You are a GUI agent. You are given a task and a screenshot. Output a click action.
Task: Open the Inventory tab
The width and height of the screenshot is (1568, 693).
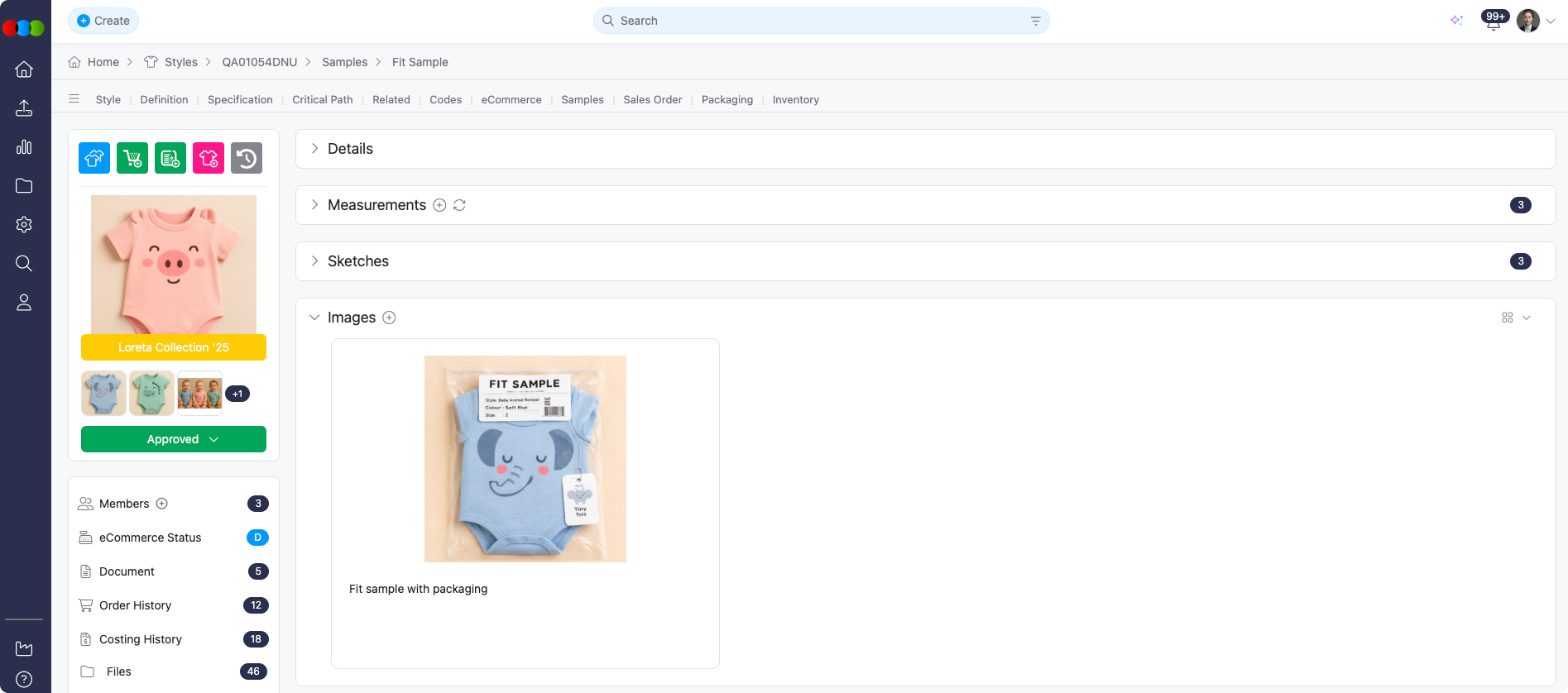coord(796,99)
